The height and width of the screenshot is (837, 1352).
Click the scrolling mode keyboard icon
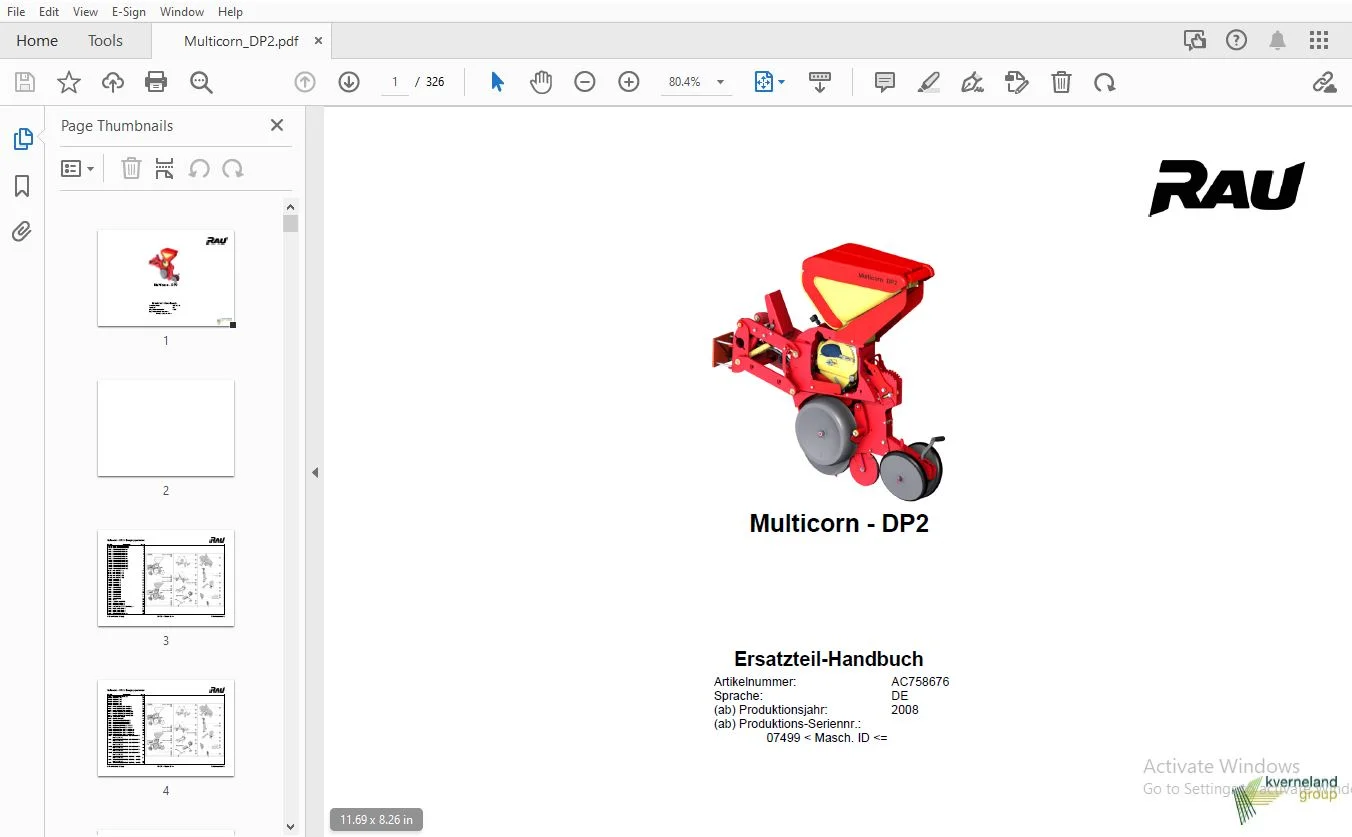[820, 82]
